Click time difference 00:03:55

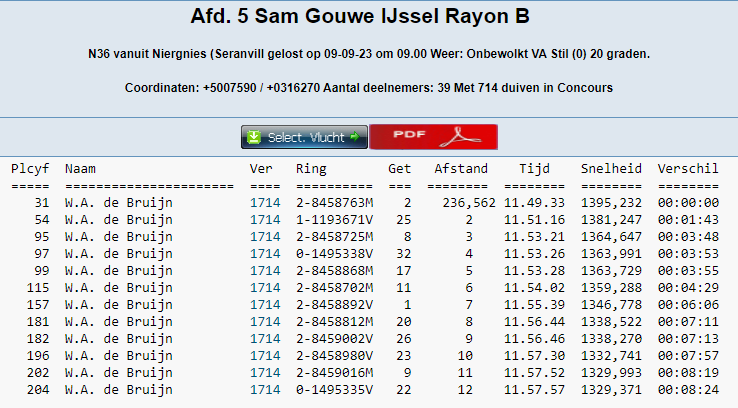[688, 271]
